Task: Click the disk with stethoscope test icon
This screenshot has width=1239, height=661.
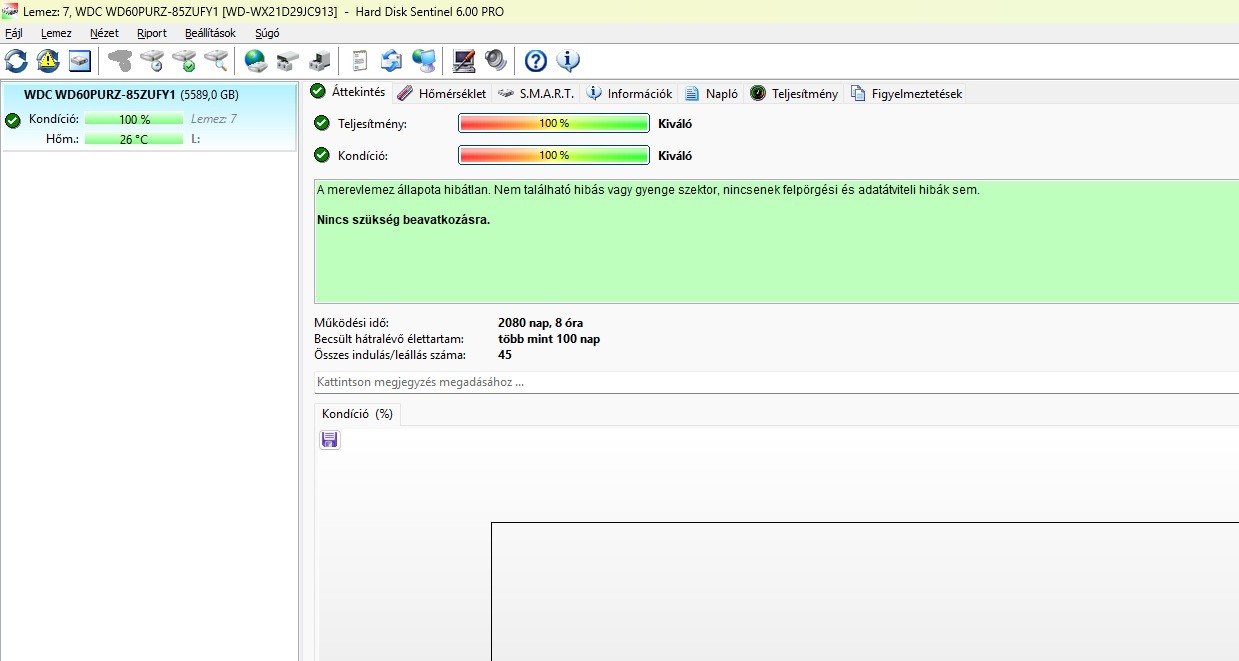Action: coord(121,61)
